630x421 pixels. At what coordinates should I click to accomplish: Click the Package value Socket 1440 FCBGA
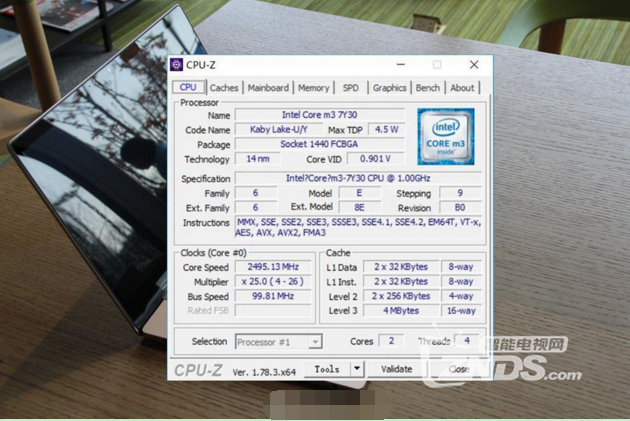[x=319, y=144]
